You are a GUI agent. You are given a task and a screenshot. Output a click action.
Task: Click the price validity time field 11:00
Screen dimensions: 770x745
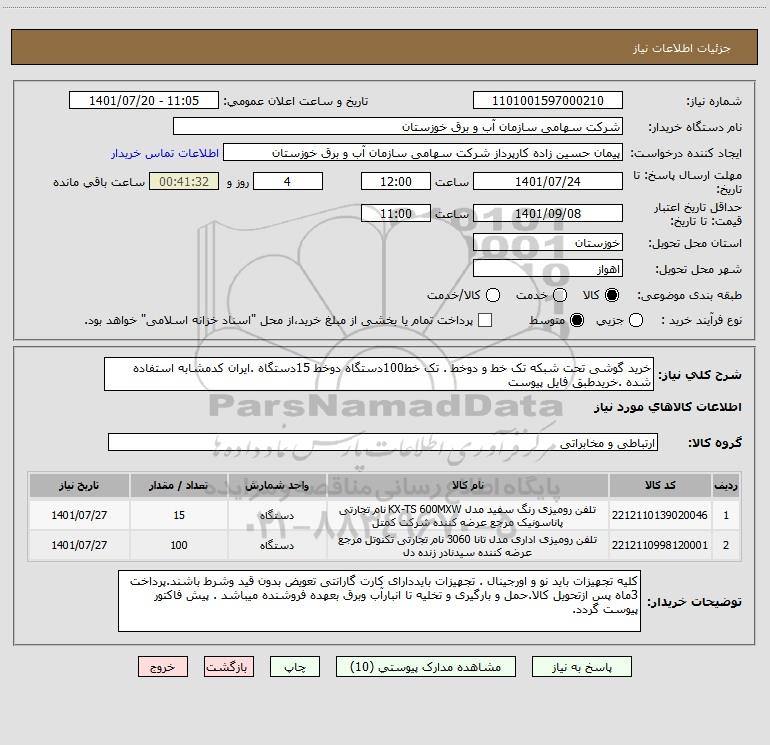[x=396, y=213]
